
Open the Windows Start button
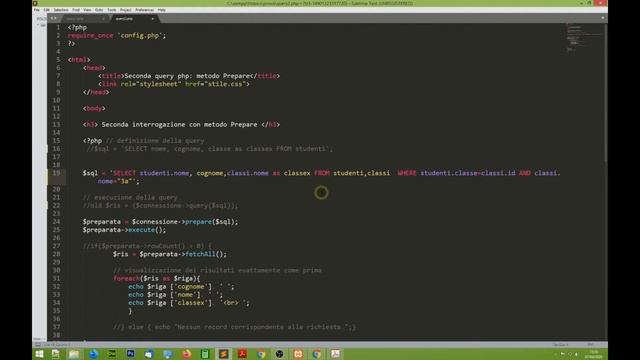click(39, 354)
